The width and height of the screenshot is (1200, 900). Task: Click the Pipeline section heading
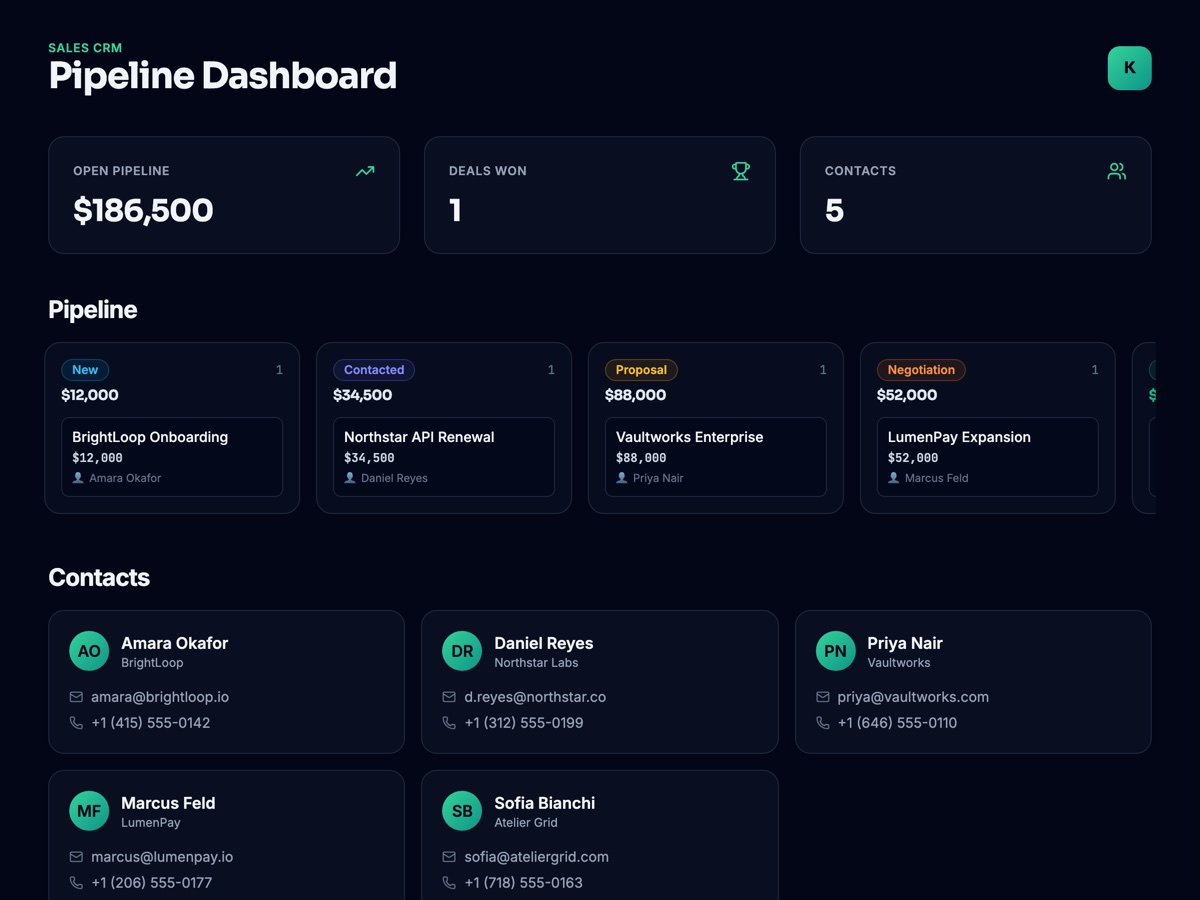point(93,310)
